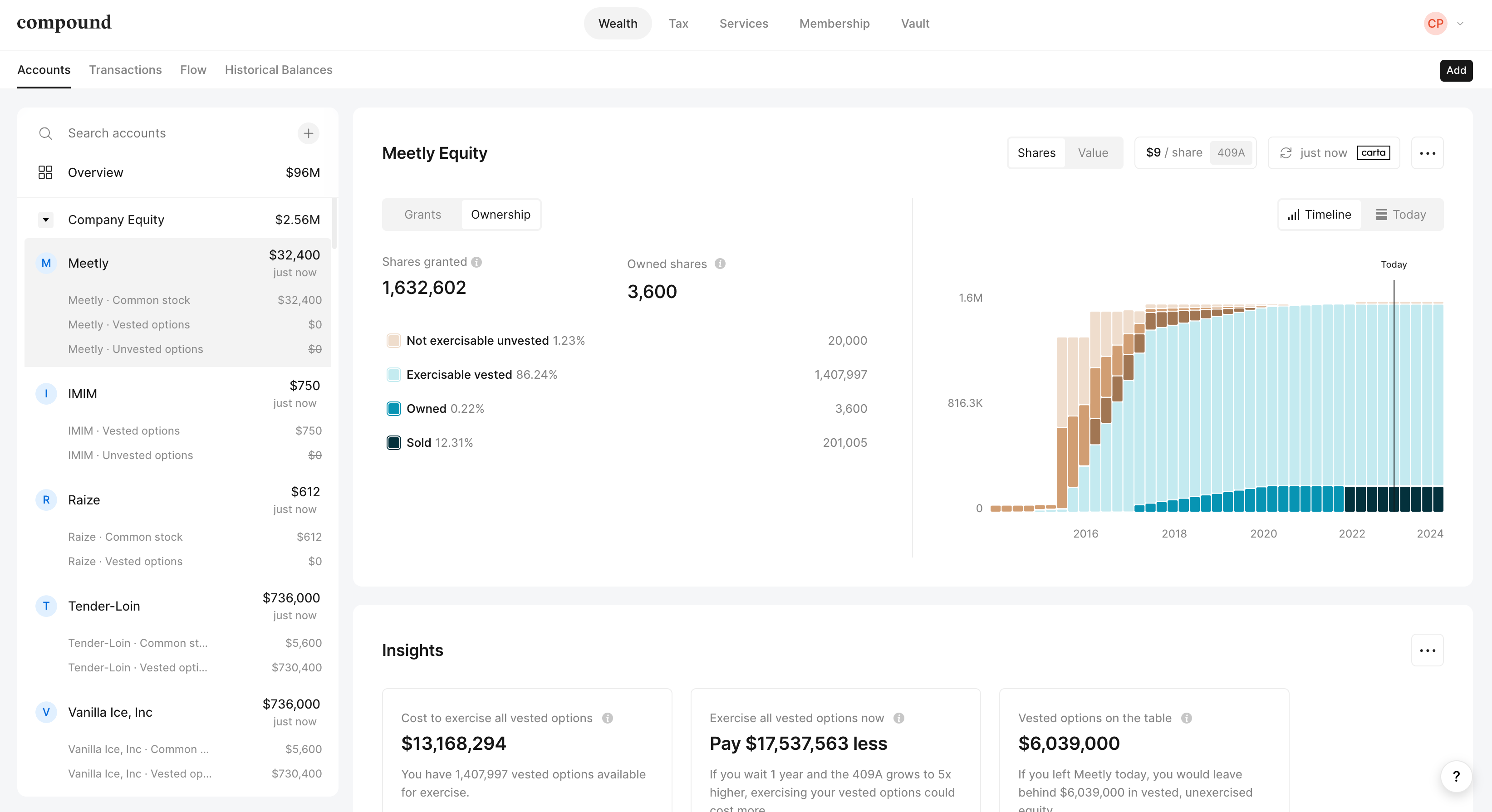This screenshot has width=1492, height=812.
Task: Go to the Flow tab
Action: [x=193, y=70]
